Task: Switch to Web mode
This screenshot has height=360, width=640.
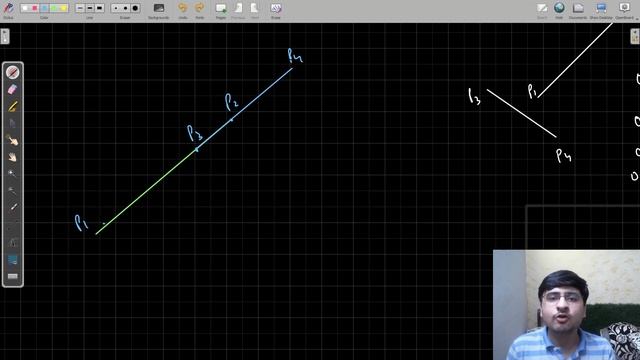Action: point(559,10)
